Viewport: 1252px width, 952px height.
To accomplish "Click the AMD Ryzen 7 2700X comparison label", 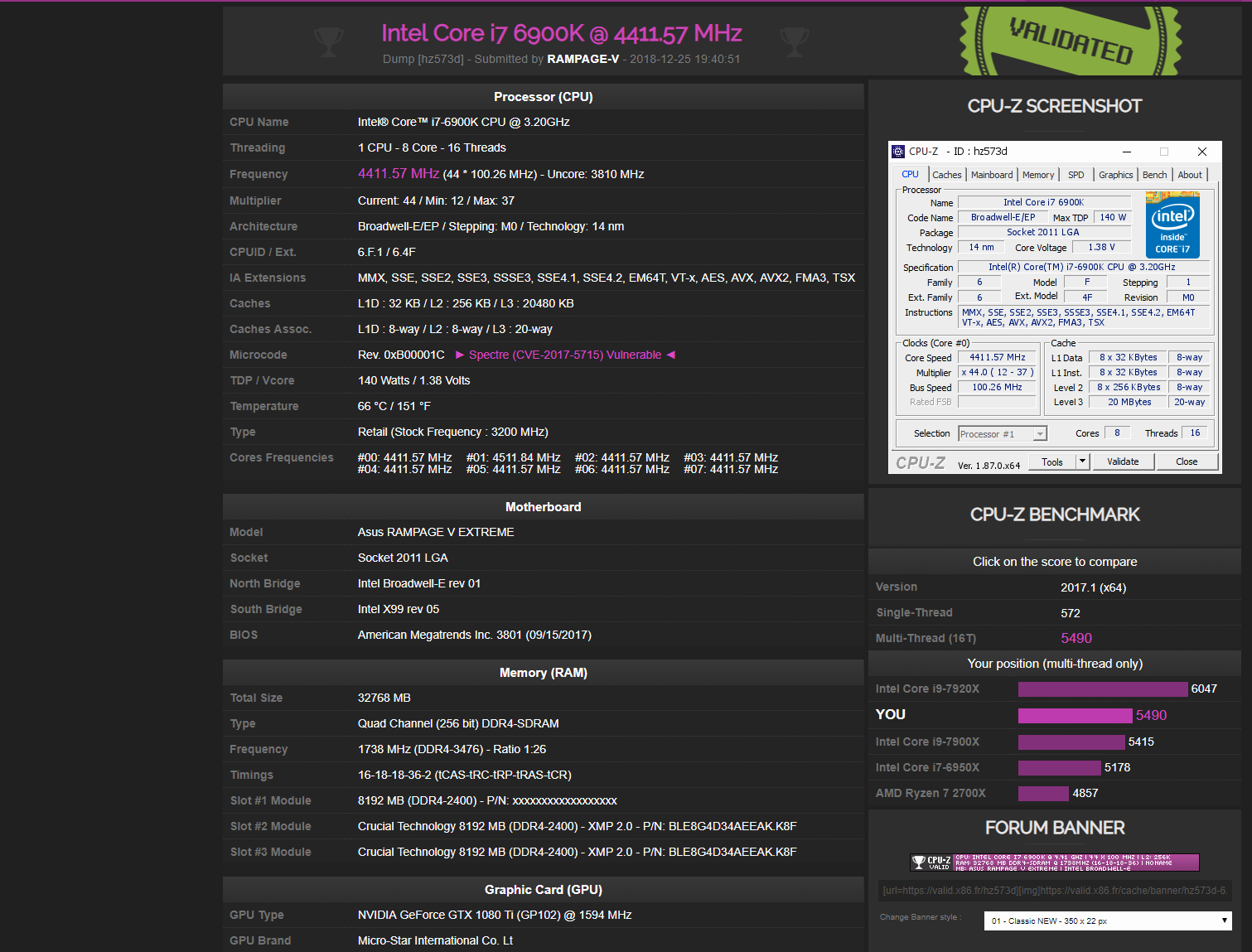I will (x=931, y=793).
